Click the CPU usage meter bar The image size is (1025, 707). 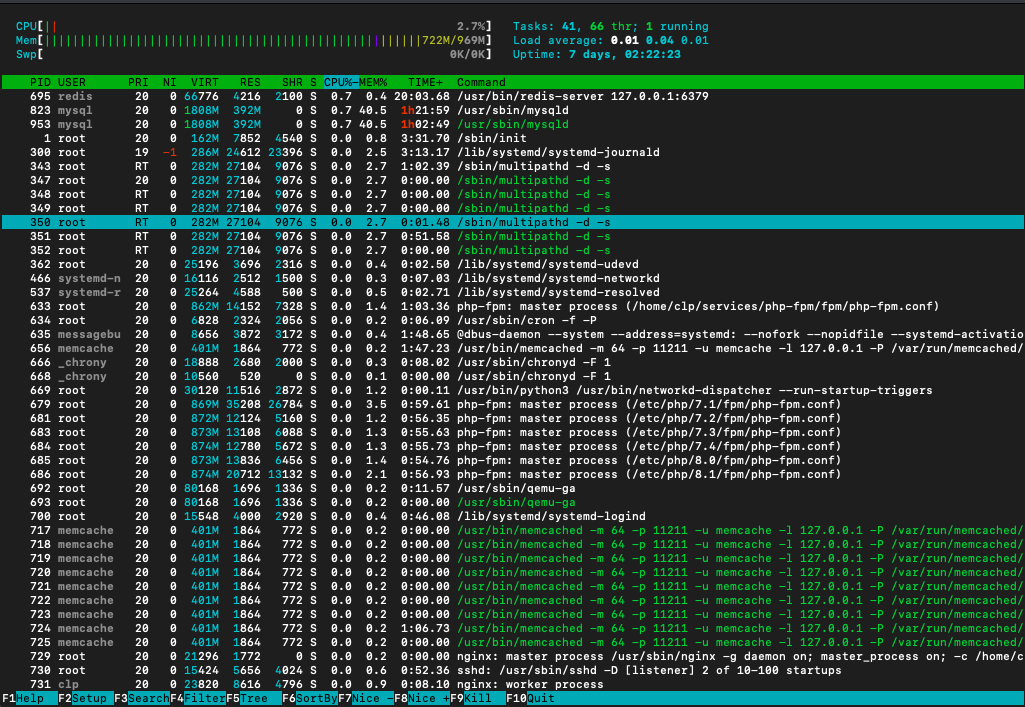click(254, 26)
